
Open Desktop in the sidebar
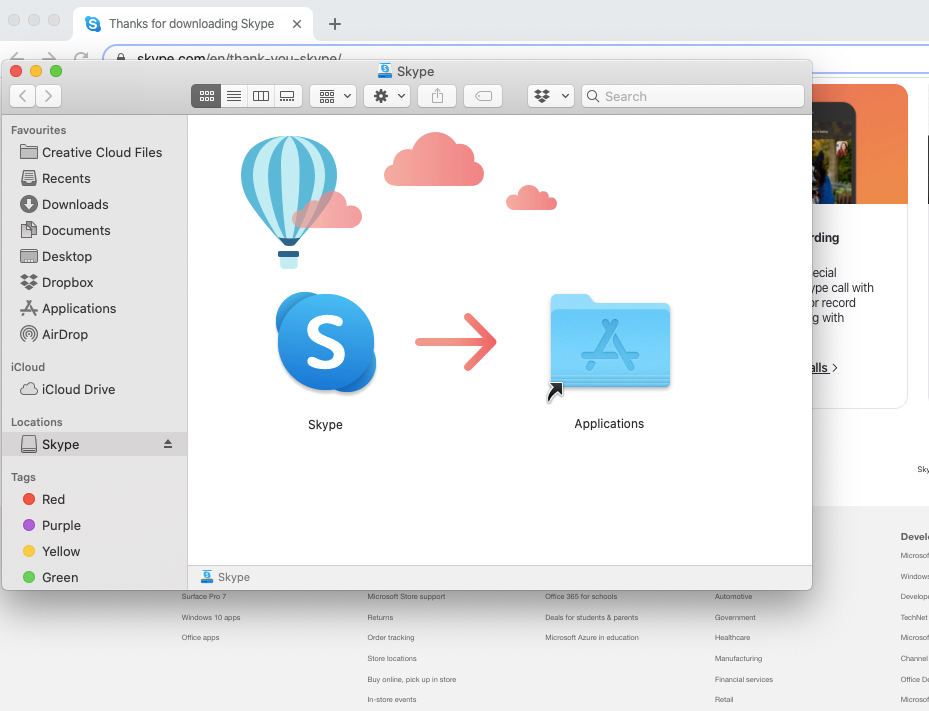(95, 257)
